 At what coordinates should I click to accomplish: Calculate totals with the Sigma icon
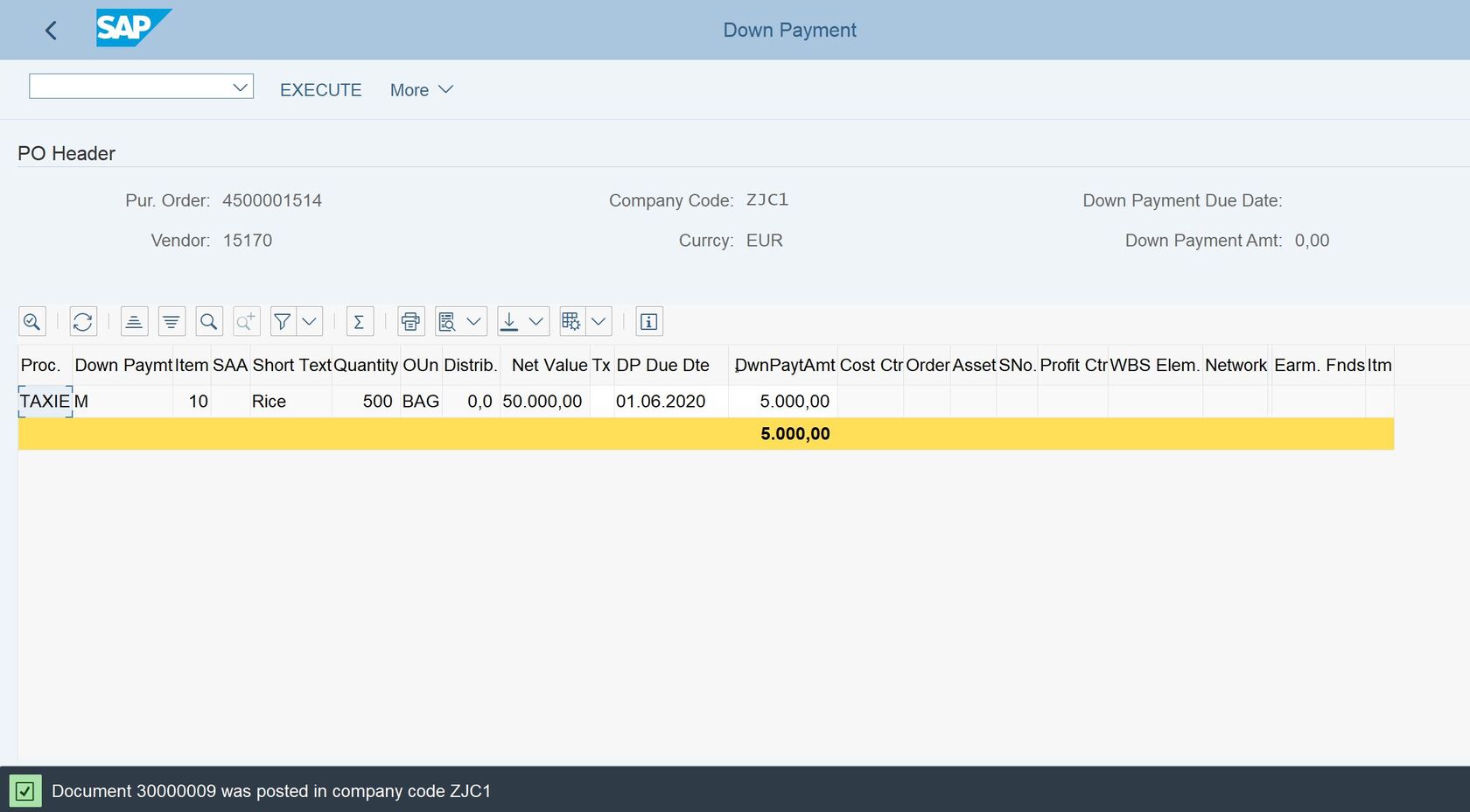pos(360,322)
